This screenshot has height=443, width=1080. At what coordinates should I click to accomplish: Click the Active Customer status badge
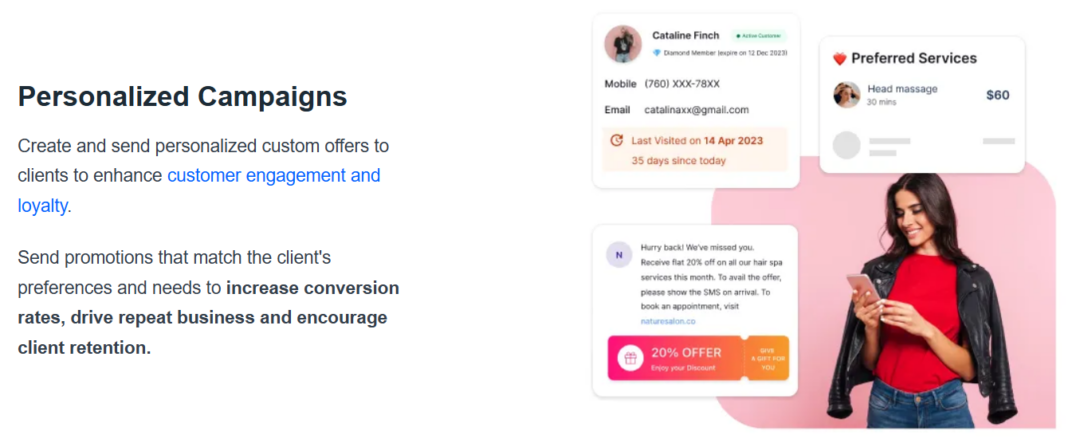[760, 36]
